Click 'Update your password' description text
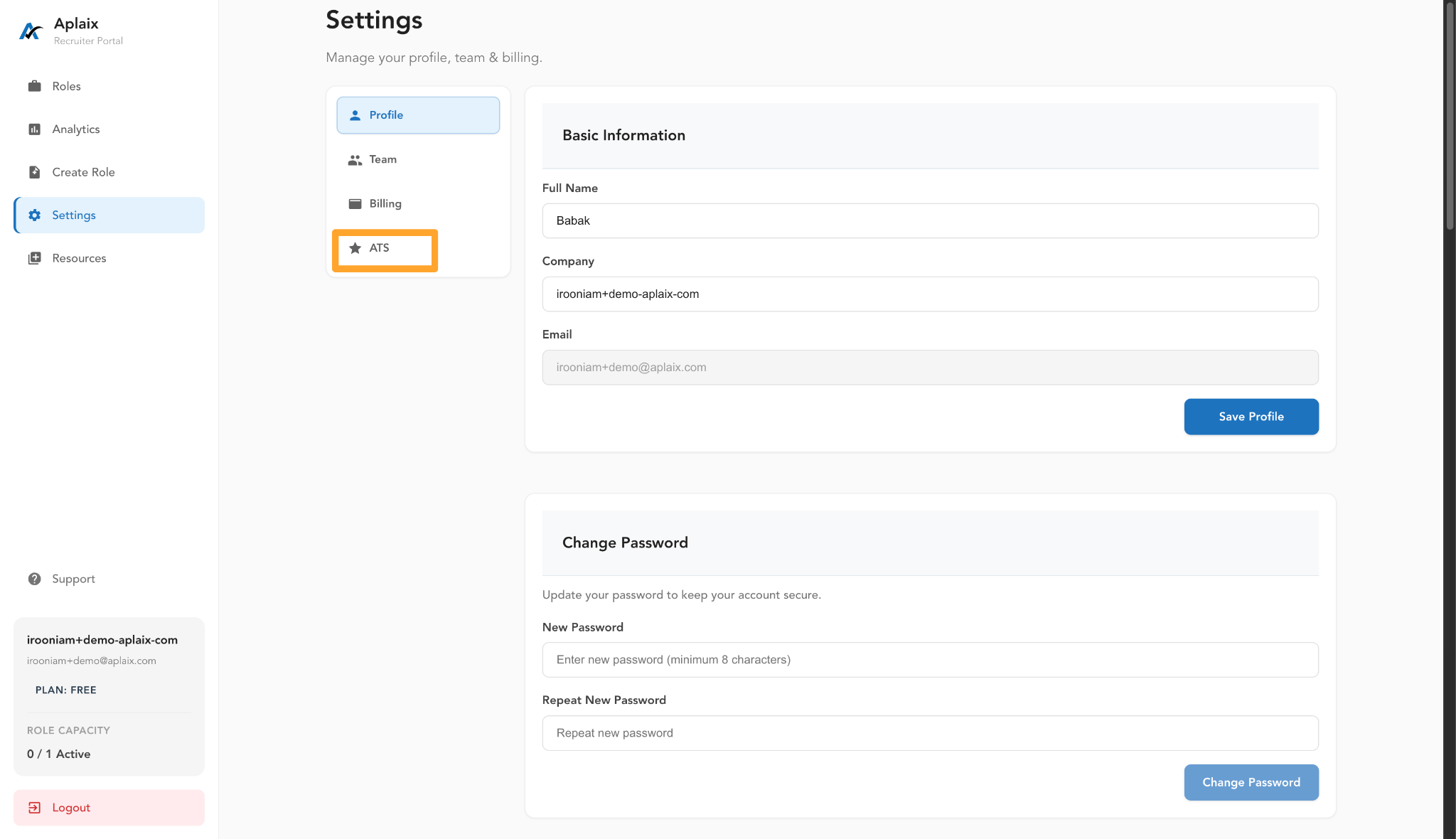Viewport: 1456px width, 839px height. click(682, 595)
